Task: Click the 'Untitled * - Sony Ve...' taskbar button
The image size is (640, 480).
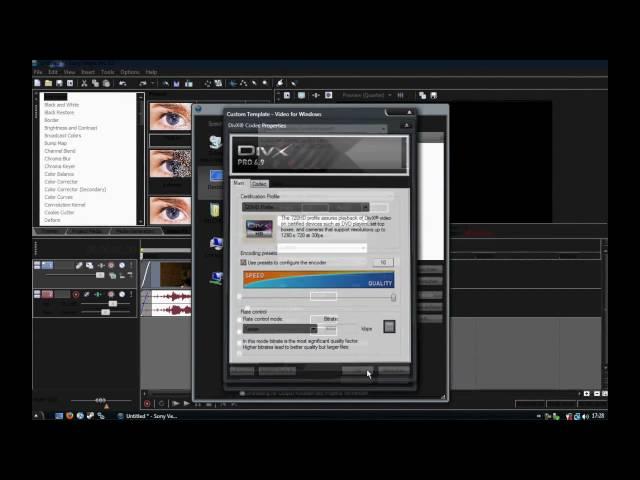Action: click(x=148, y=416)
